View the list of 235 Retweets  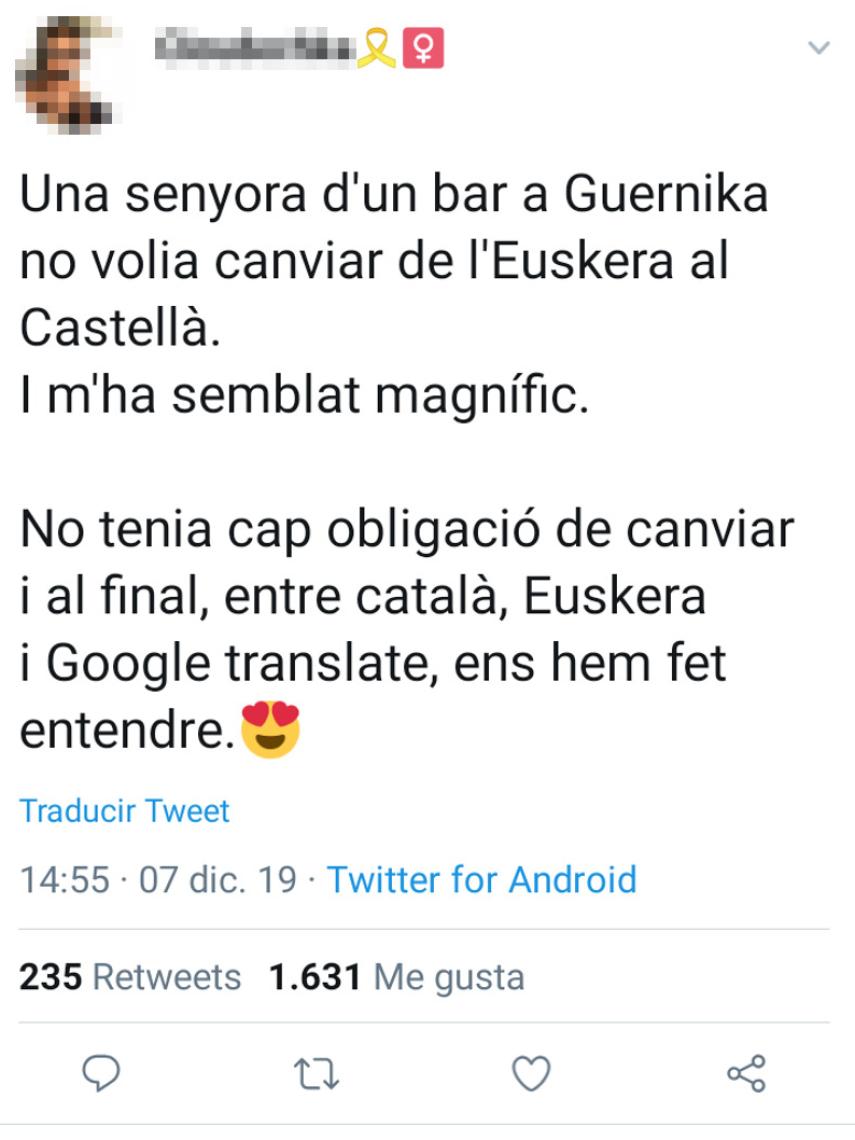pyautogui.click(x=130, y=976)
